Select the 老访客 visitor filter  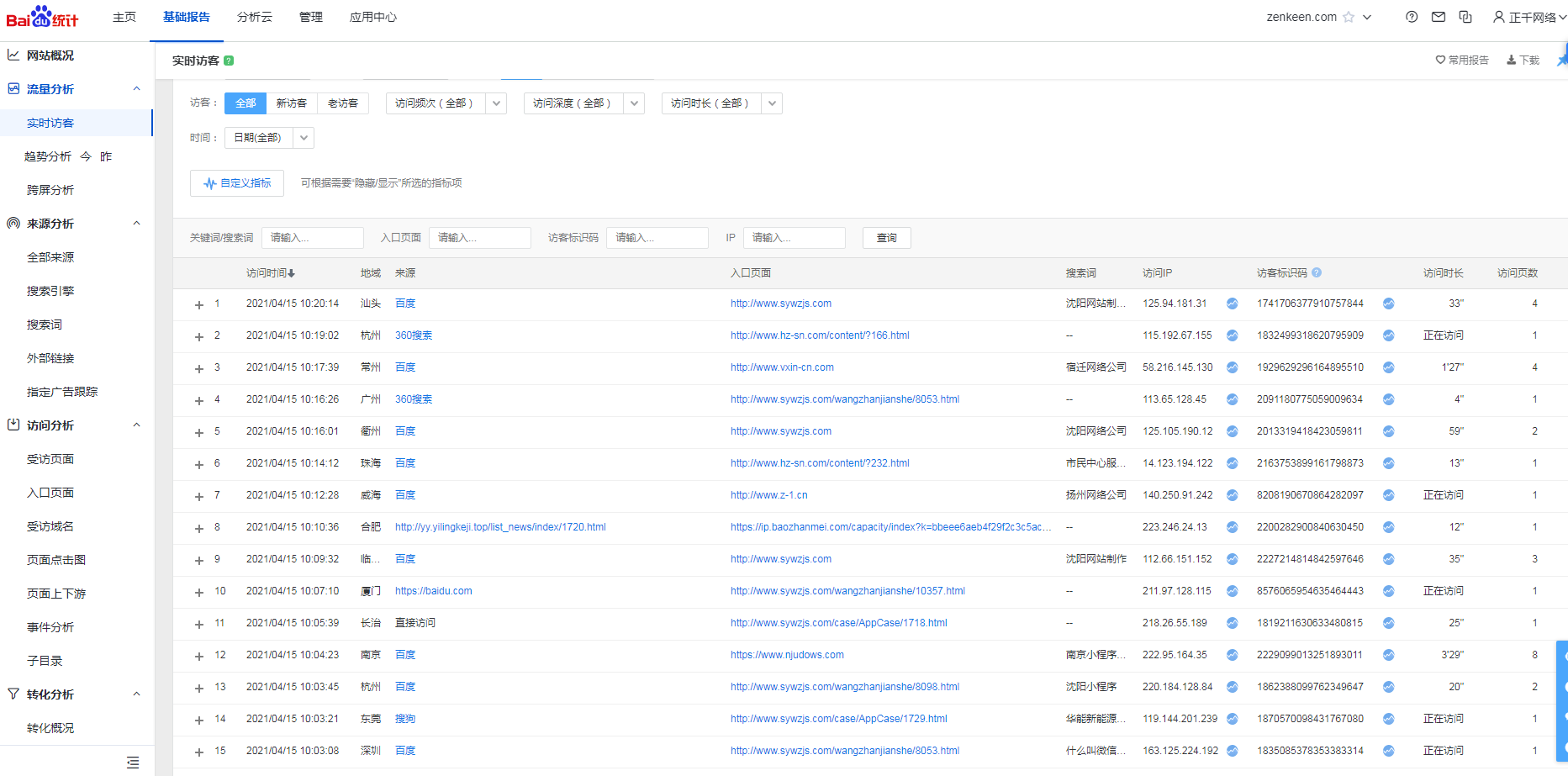click(343, 103)
